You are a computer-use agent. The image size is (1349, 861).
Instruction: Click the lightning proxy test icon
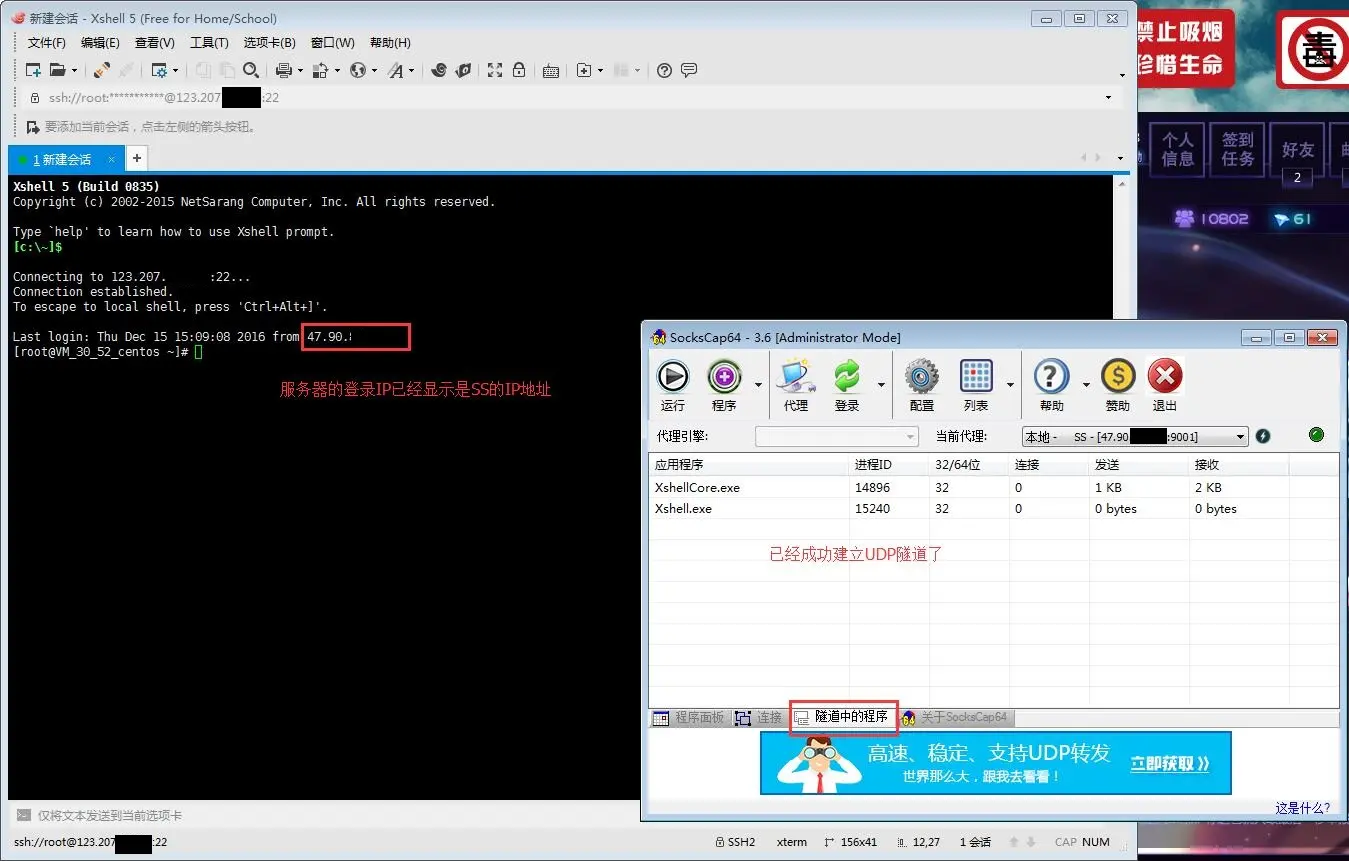(x=1263, y=436)
